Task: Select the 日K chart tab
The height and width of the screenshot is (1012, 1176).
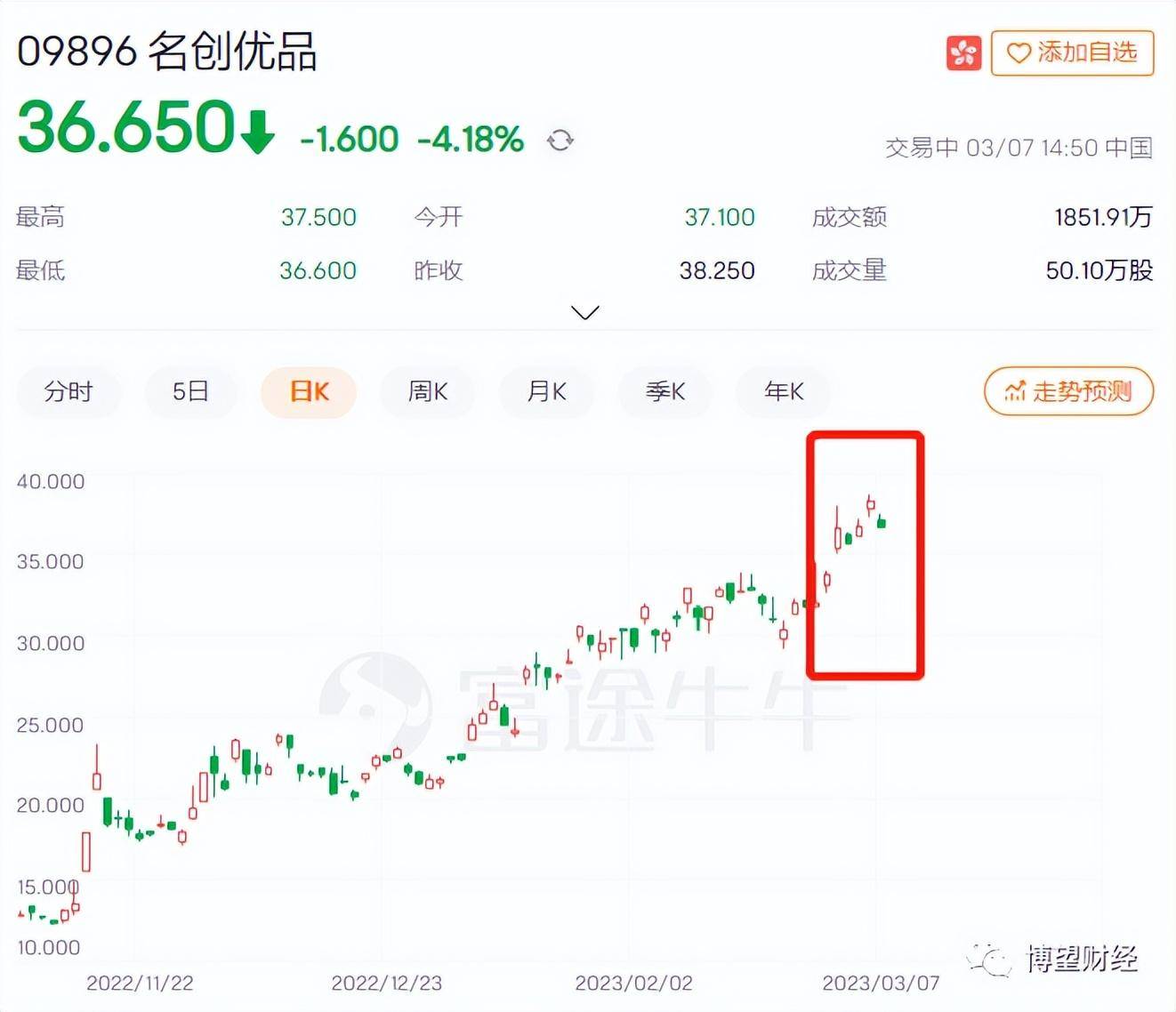Action: [x=309, y=391]
